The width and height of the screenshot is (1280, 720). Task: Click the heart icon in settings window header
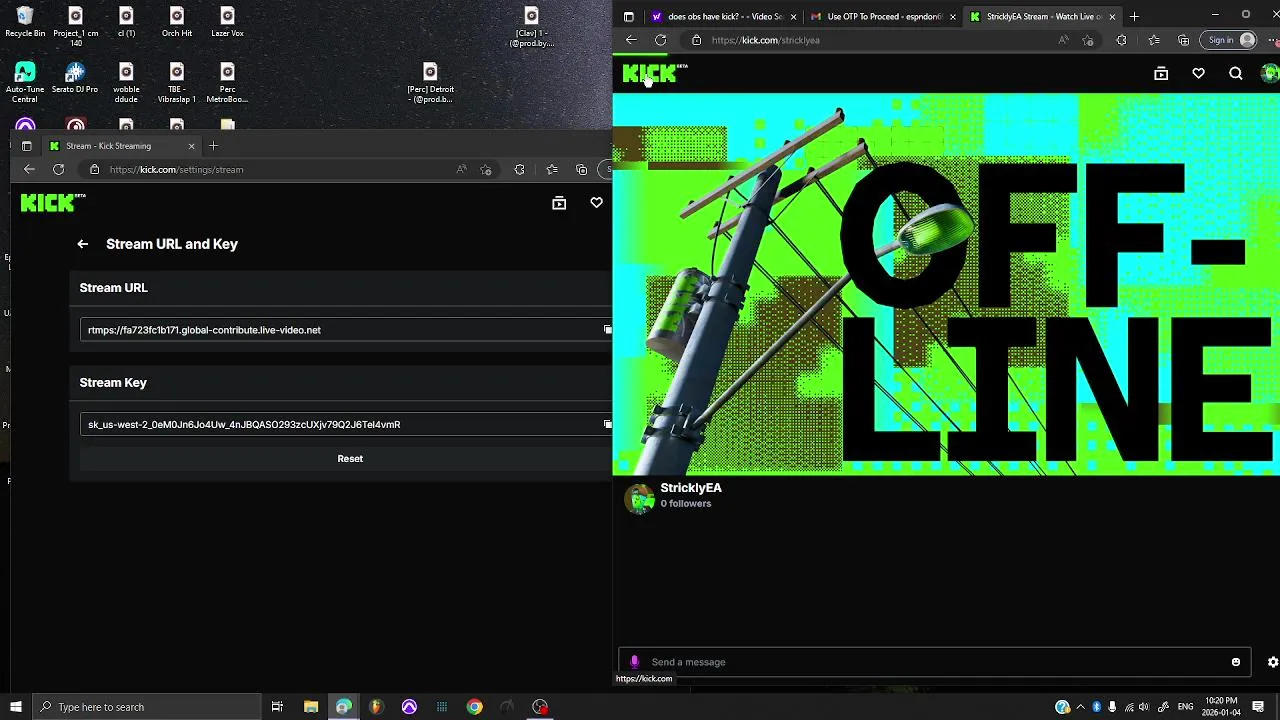(x=596, y=203)
